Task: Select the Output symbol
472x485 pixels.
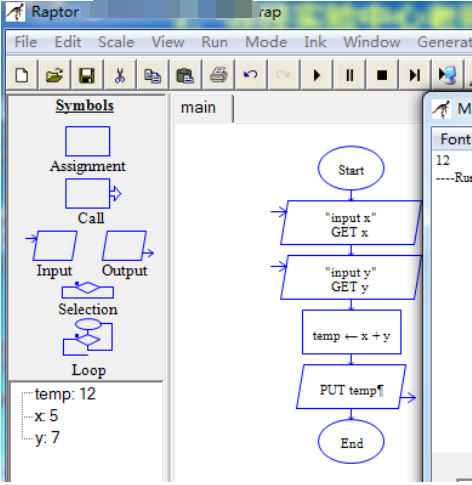Action: coord(127,246)
